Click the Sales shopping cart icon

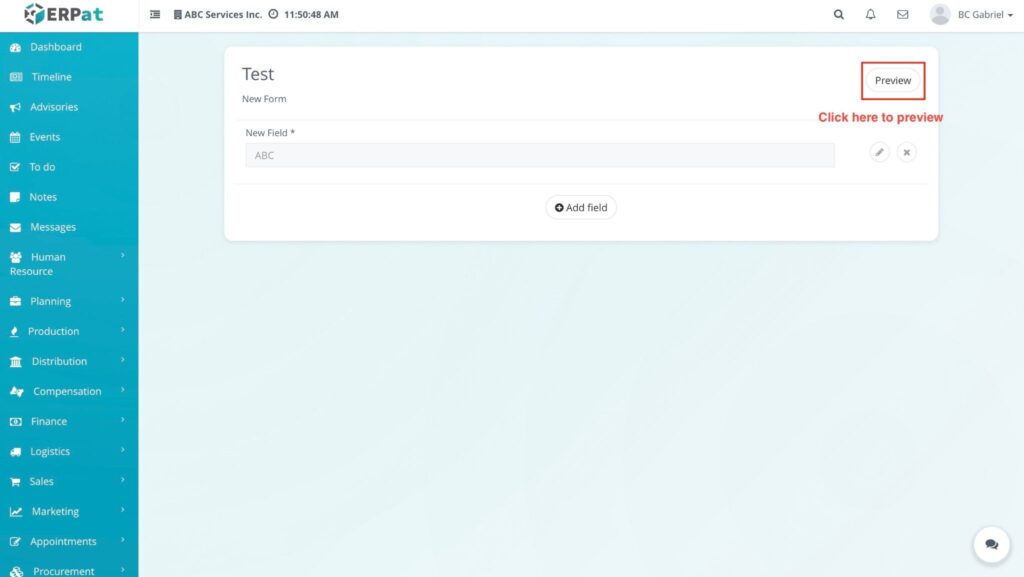coord(15,482)
